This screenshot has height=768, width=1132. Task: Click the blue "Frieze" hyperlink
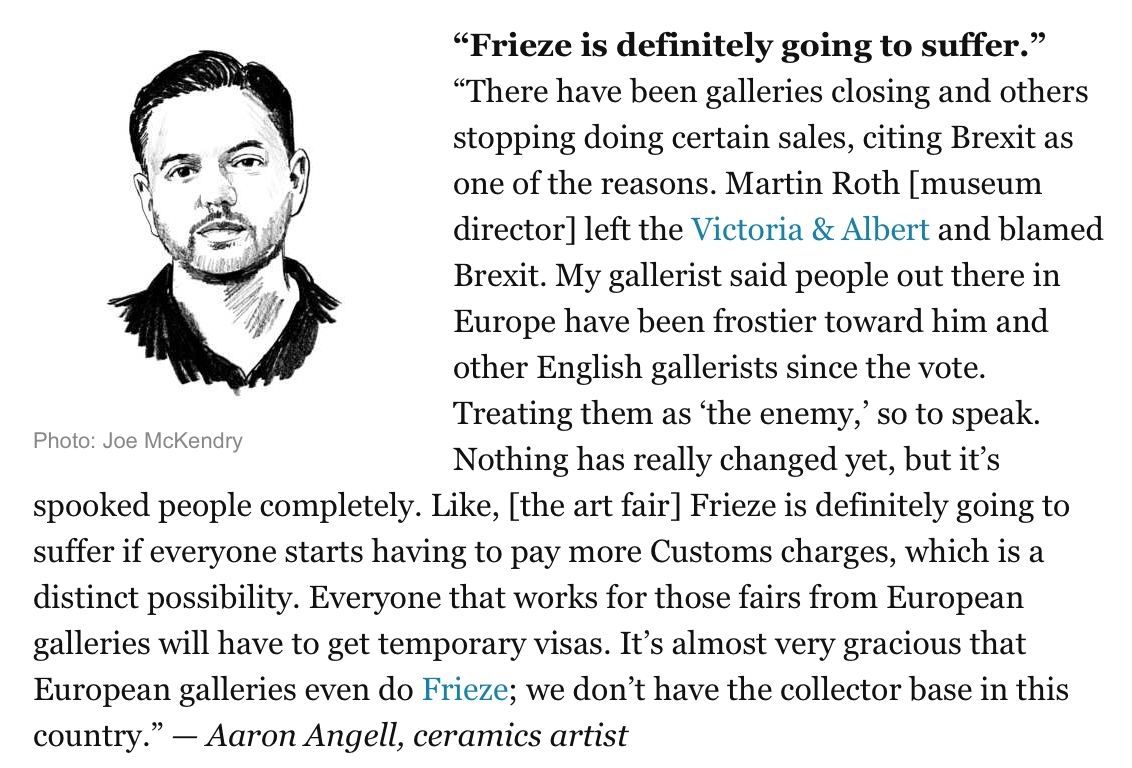pyautogui.click(x=465, y=689)
